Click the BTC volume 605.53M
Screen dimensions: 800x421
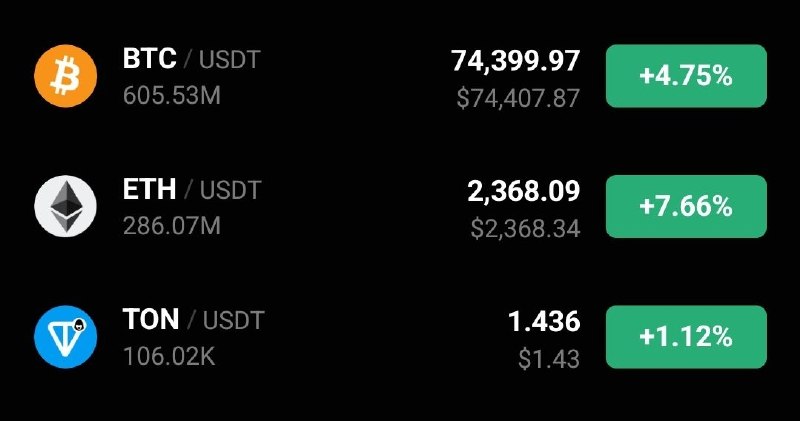point(172,96)
